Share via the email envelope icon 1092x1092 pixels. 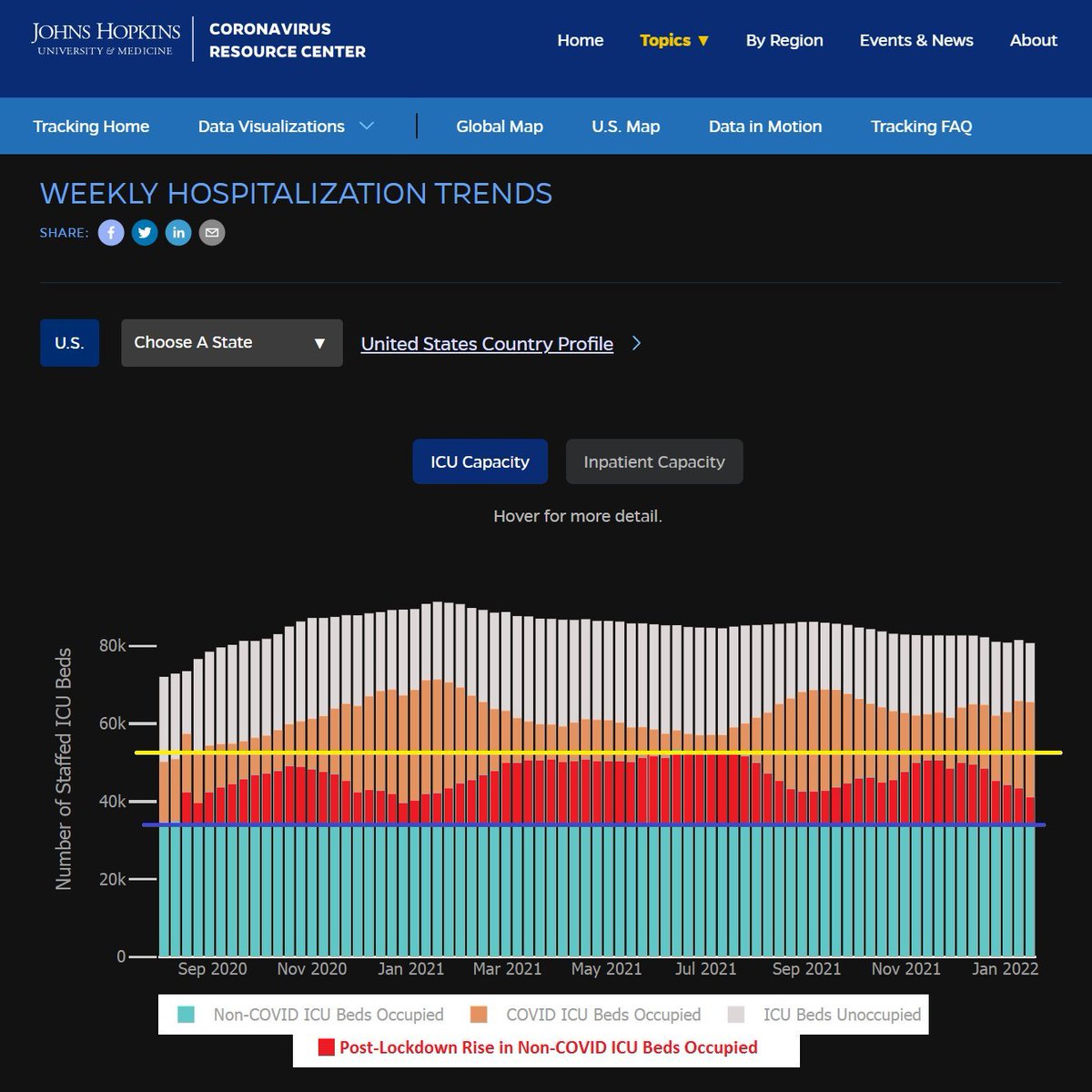tap(212, 233)
